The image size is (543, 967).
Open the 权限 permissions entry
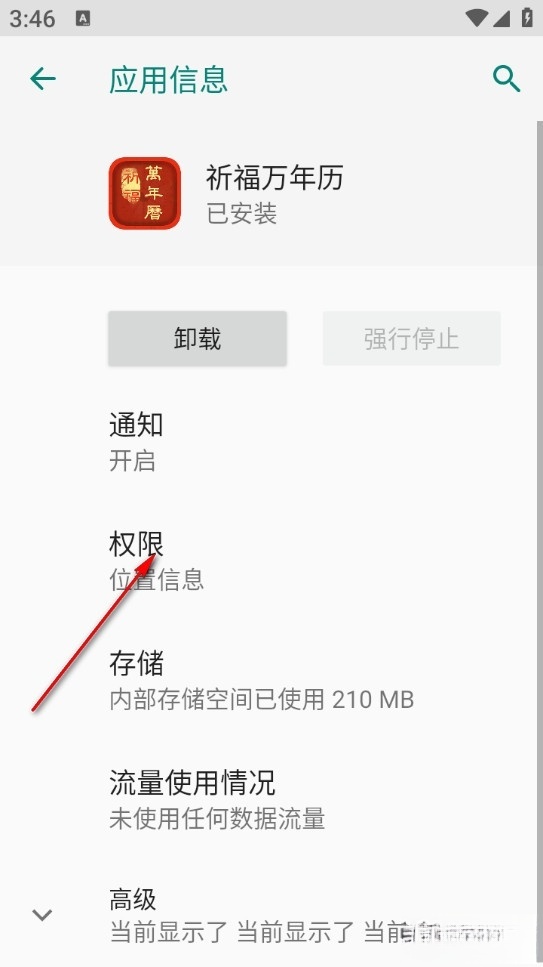(272, 561)
